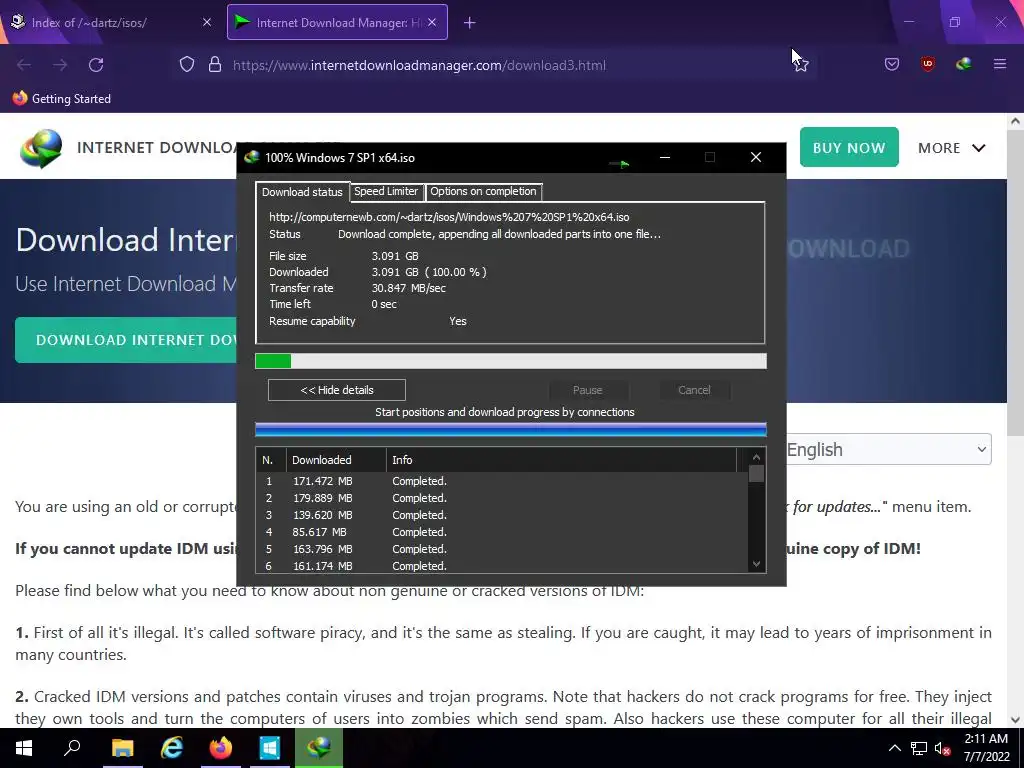Screen dimensions: 1024x768
Task: Select connection row 85.617 MB
Action: click(503, 532)
